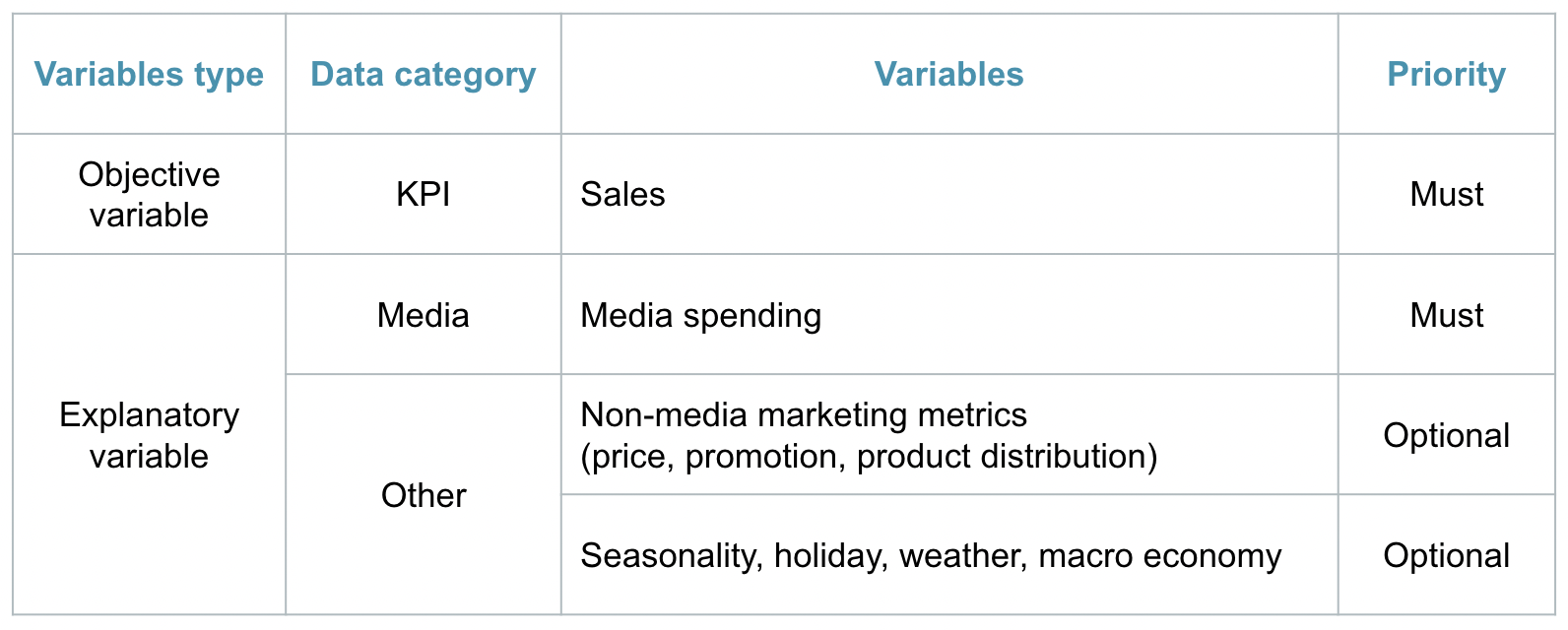This screenshot has width=1568, height=630.
Task: Select the Explanatory variable cell
Action: [149, 435]
